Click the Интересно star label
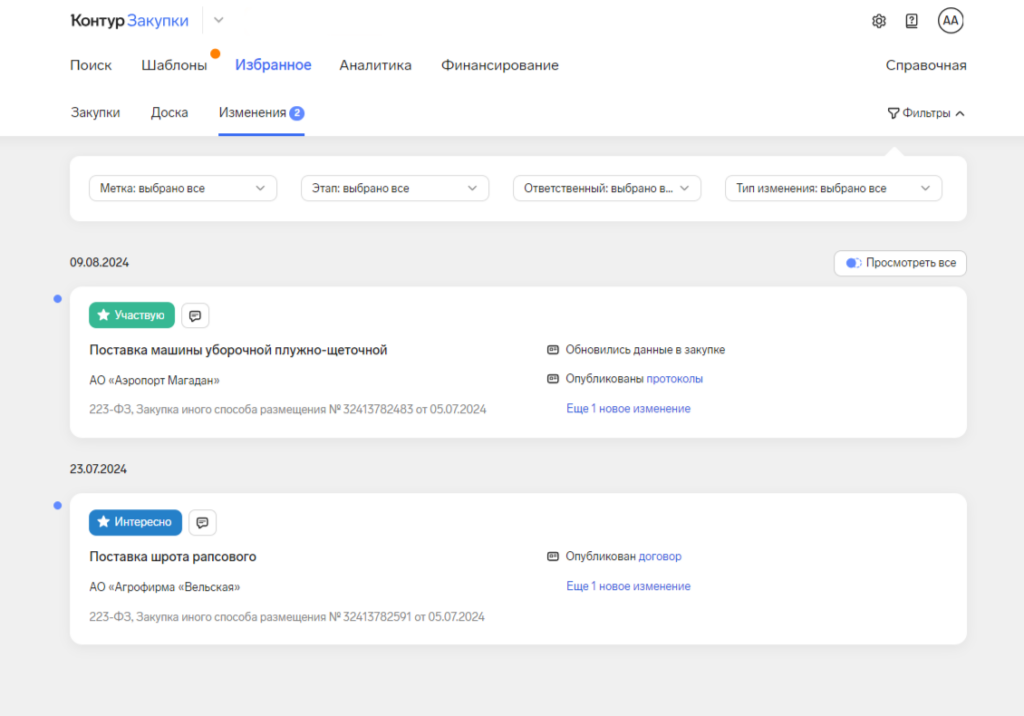This screenshot has height=716, width=1024. tap(135, 522)
